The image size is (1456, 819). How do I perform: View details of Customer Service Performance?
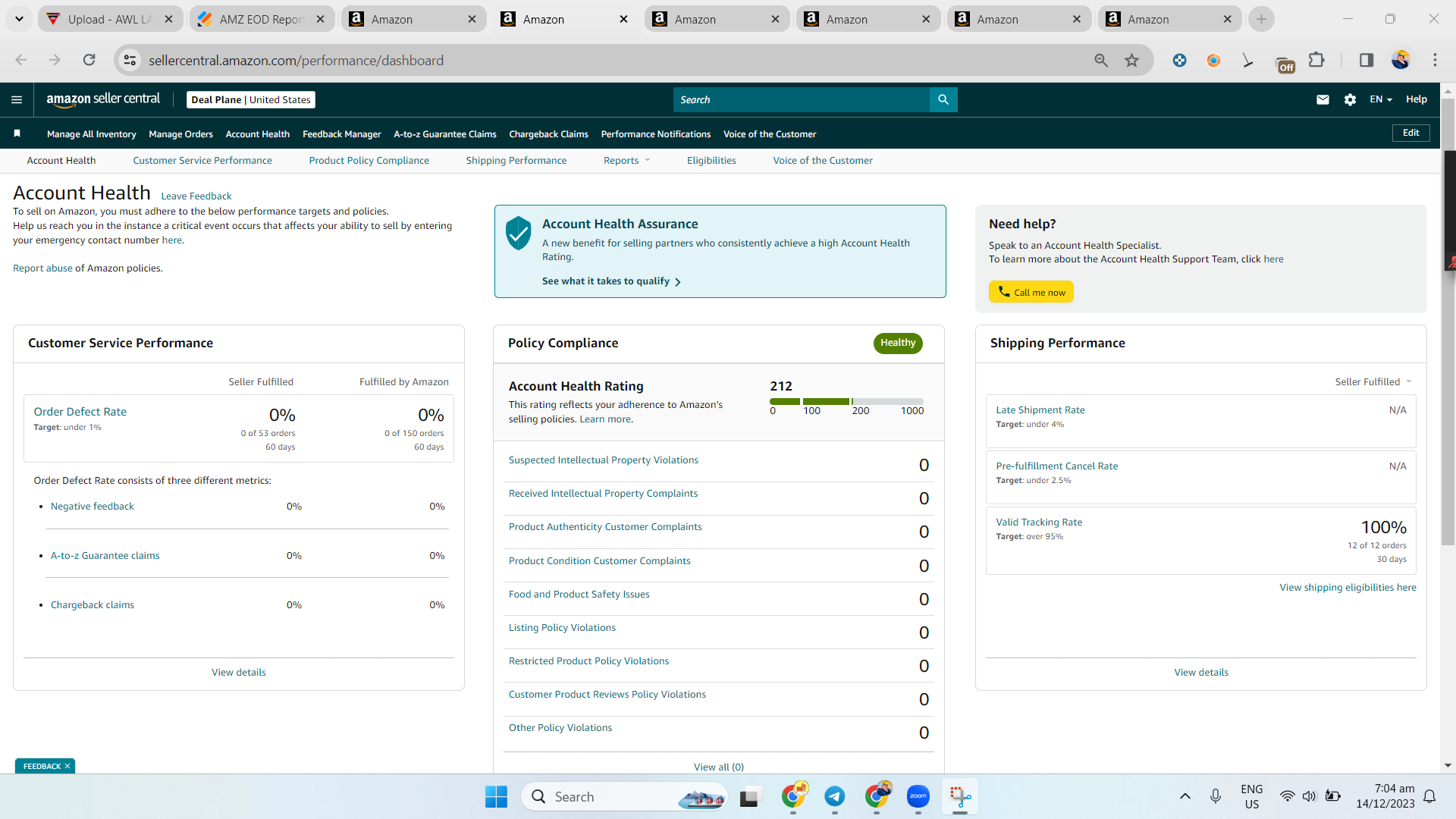pos(239,672)
